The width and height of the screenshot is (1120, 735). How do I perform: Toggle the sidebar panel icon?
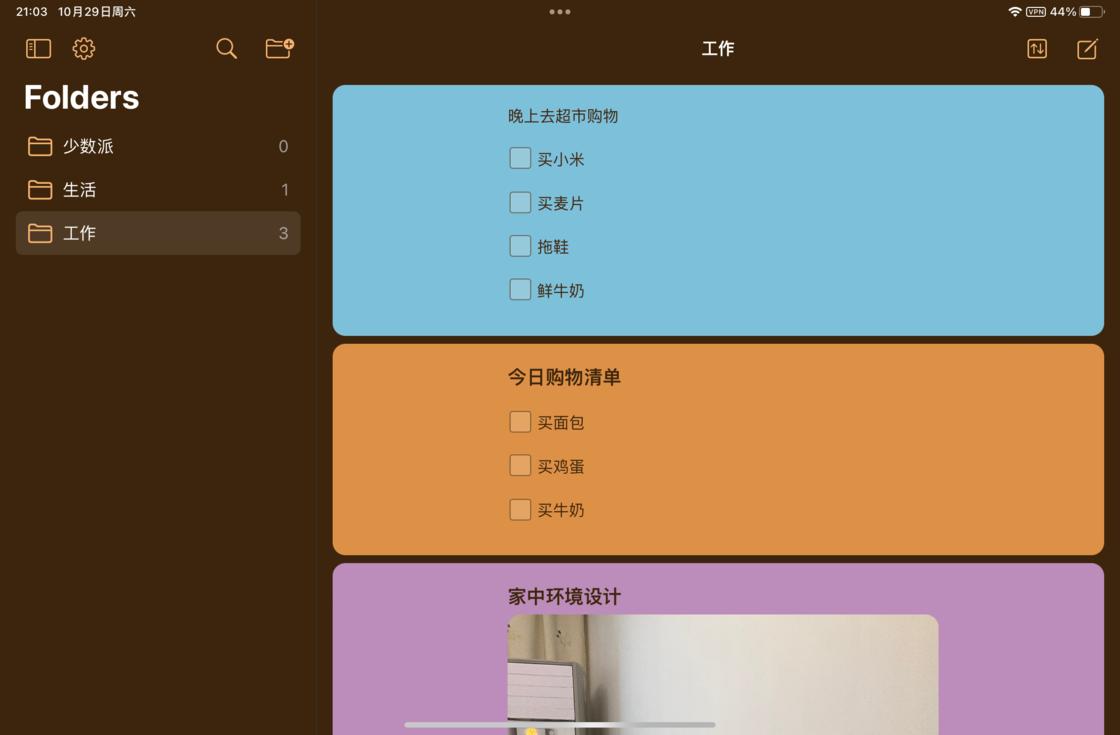pos(38,48)
